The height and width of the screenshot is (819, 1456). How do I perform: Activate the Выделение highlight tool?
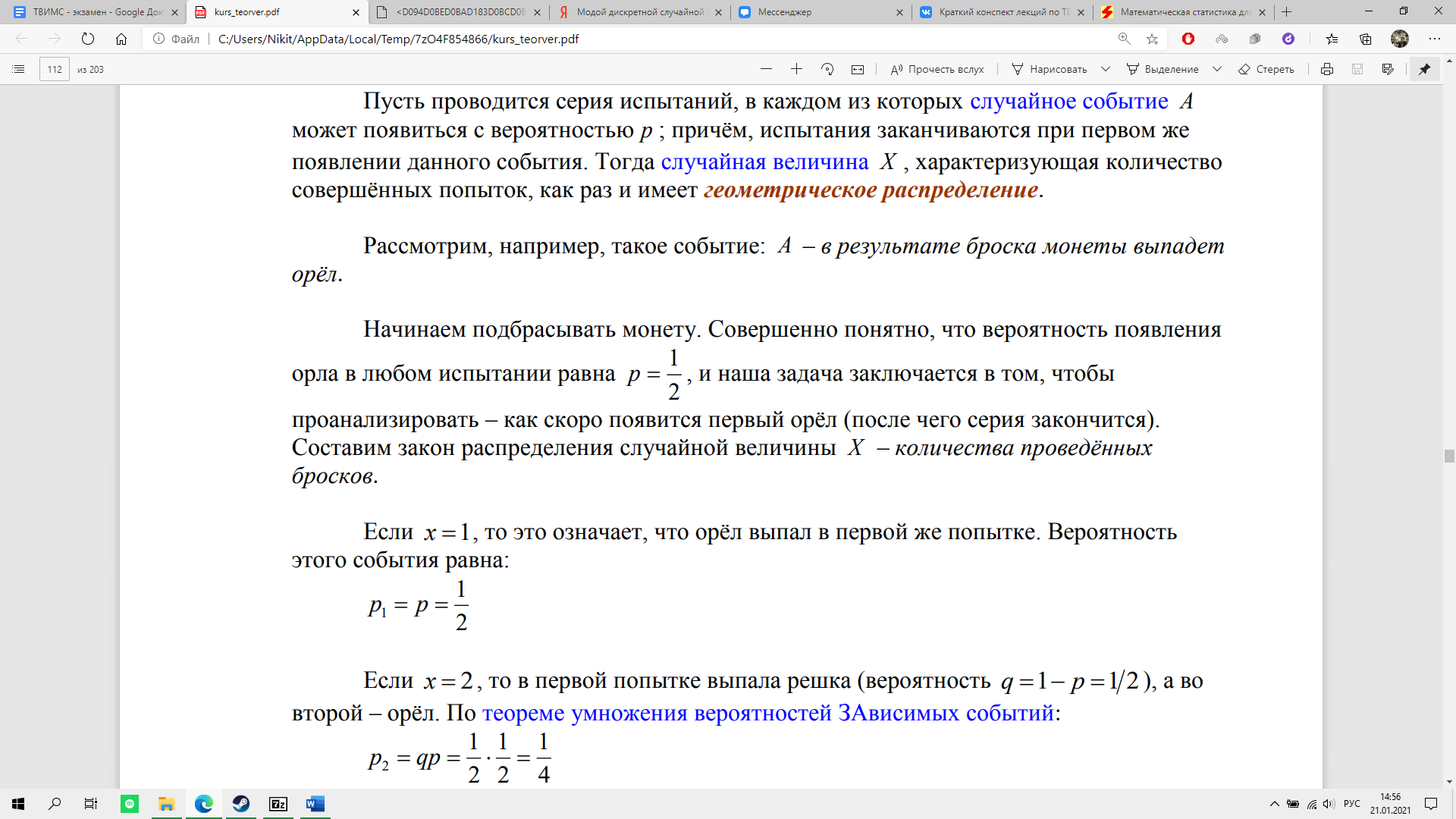click(x=1163, y=69)
